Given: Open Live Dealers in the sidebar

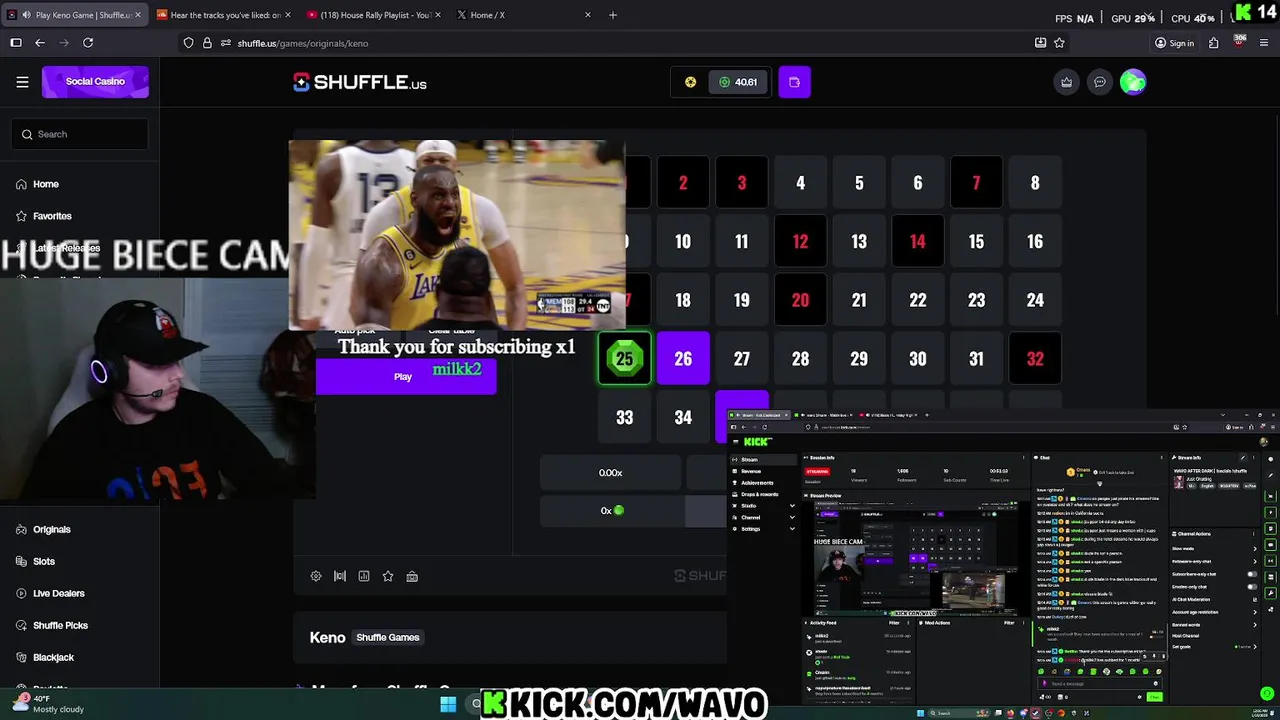Looking at the screenshot, I should click(x=59, y=593).
